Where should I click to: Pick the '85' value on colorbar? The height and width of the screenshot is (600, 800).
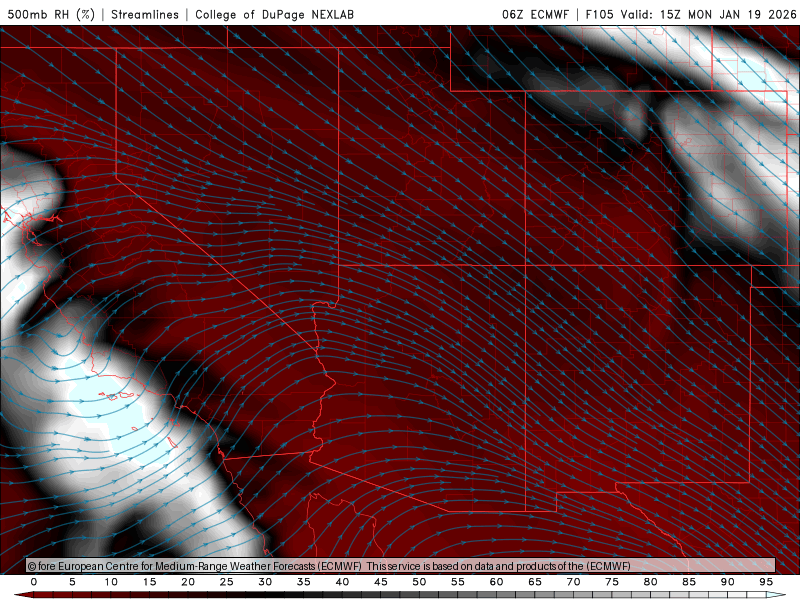coord(689,582)
